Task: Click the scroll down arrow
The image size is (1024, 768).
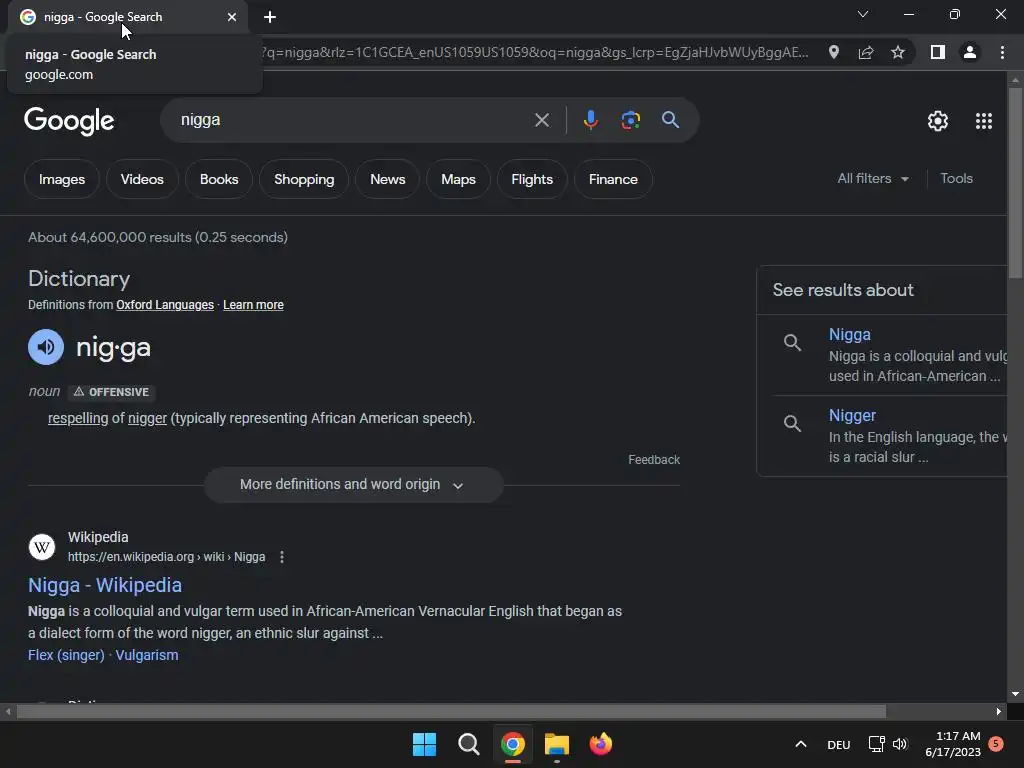Action: 1015,694
